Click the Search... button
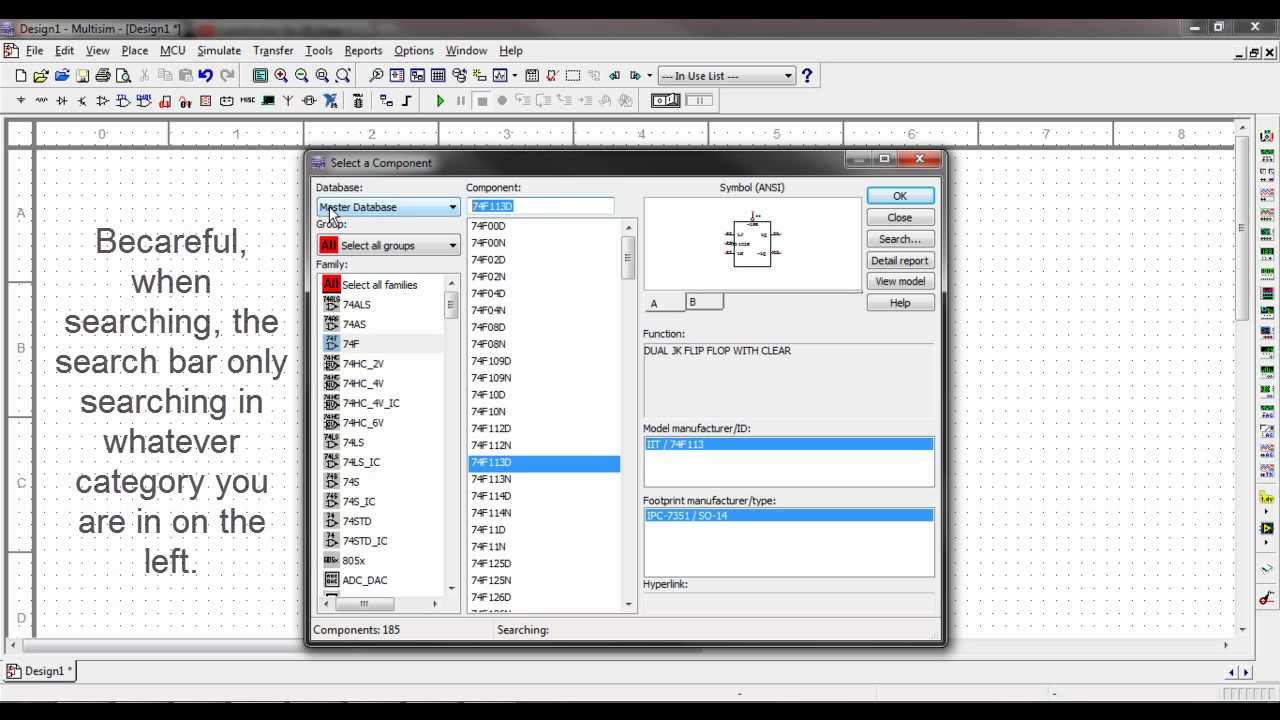The image size is (1280, 720). 900,239
